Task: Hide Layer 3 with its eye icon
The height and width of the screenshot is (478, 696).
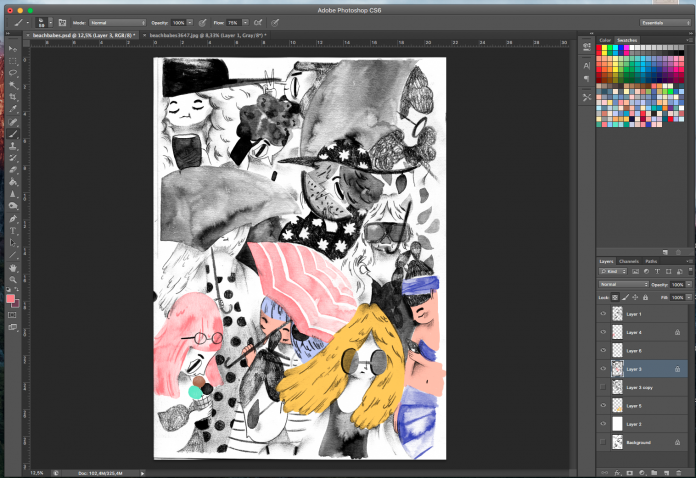Action: click(x=603, y=369)
